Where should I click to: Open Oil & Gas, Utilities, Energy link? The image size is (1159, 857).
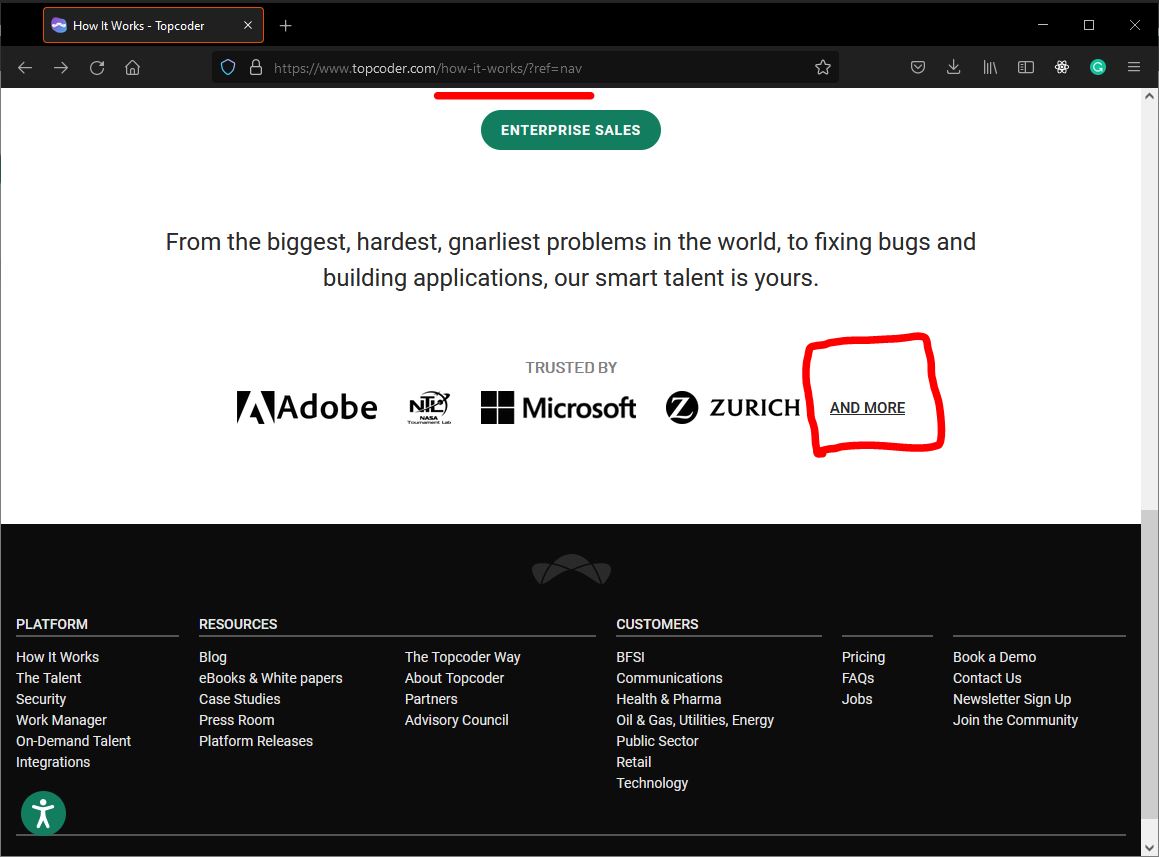(695, 719)
